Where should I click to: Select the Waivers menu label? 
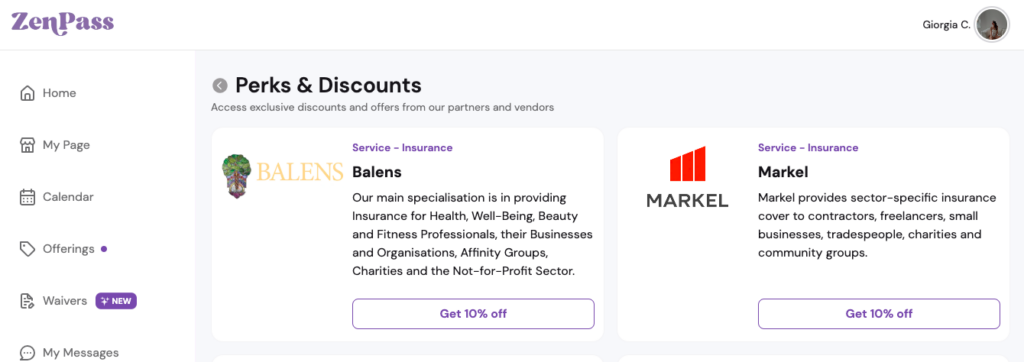pyautogui.click(x=65, y=301)
